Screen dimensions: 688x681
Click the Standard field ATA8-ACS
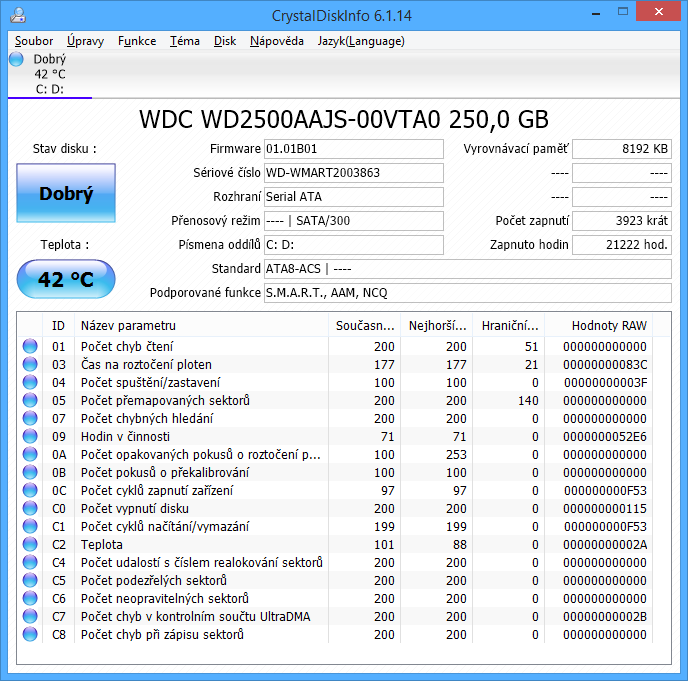468,269
